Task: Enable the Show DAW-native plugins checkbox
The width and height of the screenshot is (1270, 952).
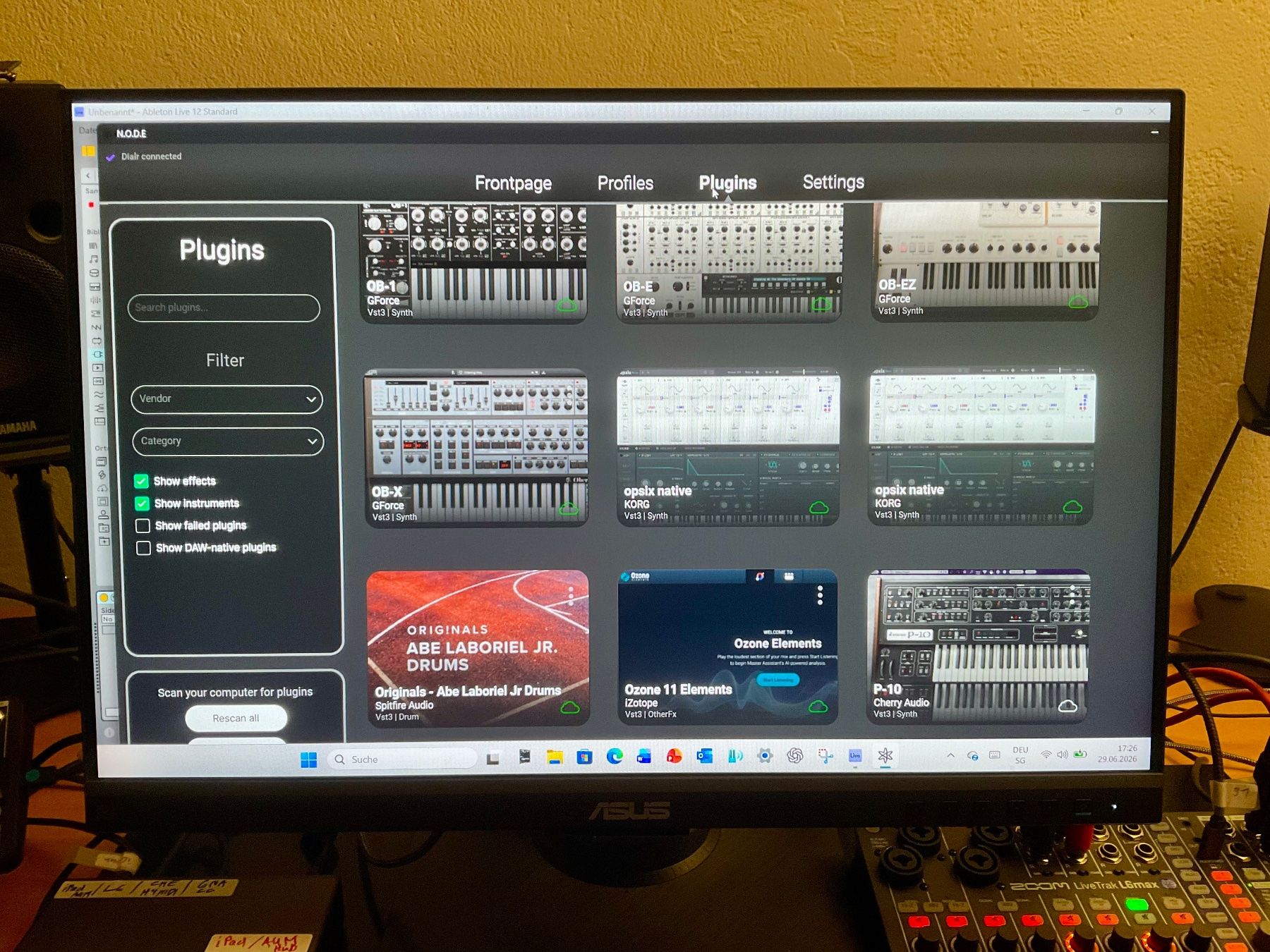Action: point(143,548)
